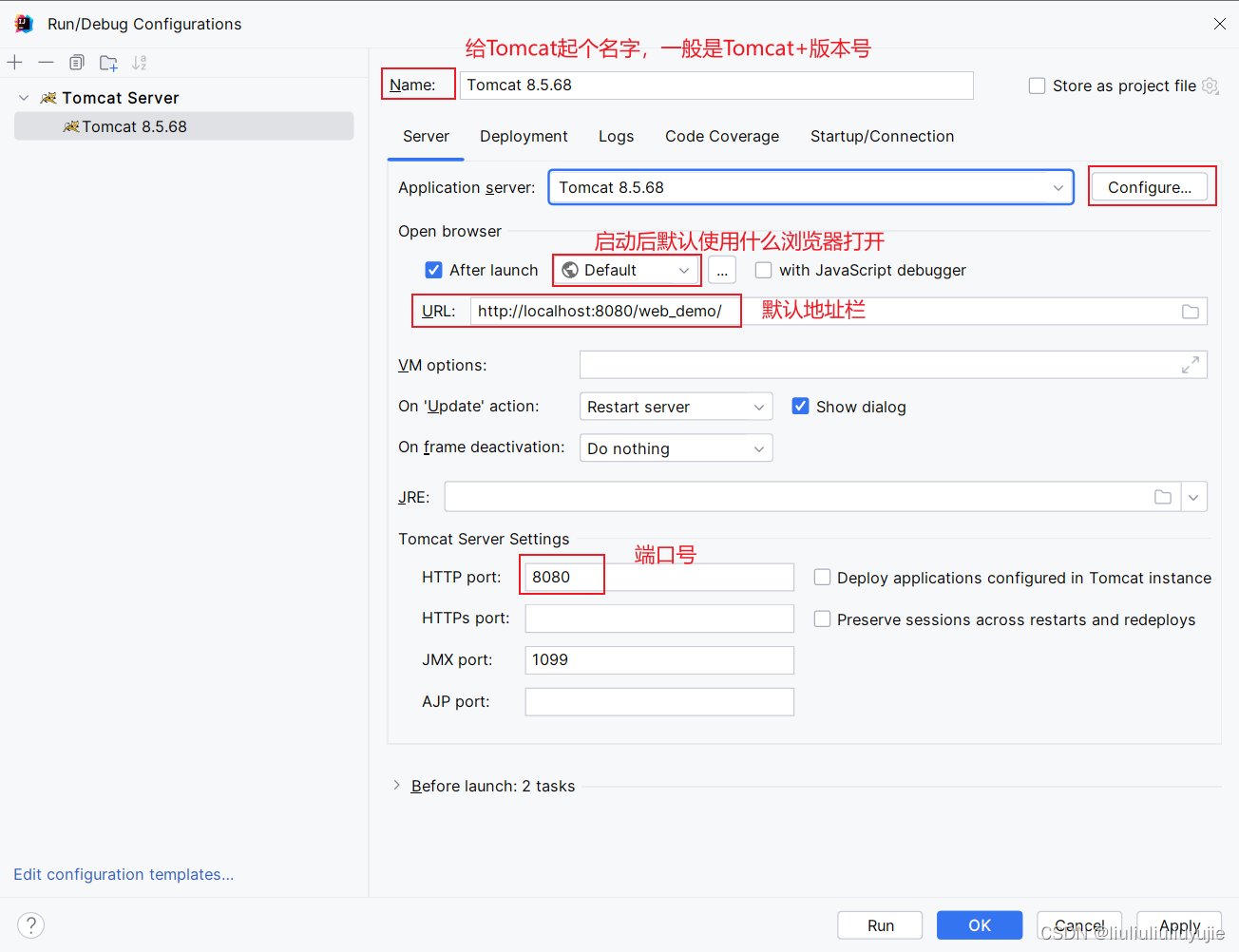The width and height of the screenshot is (1239, 952).
Task: Uncheck After launch checkbox
Action: (433, 270)
